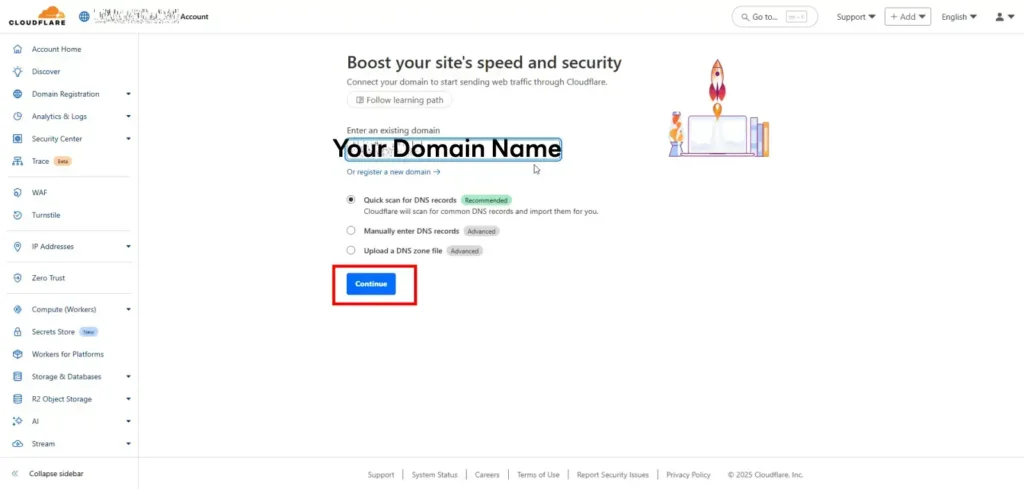Click the Secrets Store lock icon

point(18,332)
